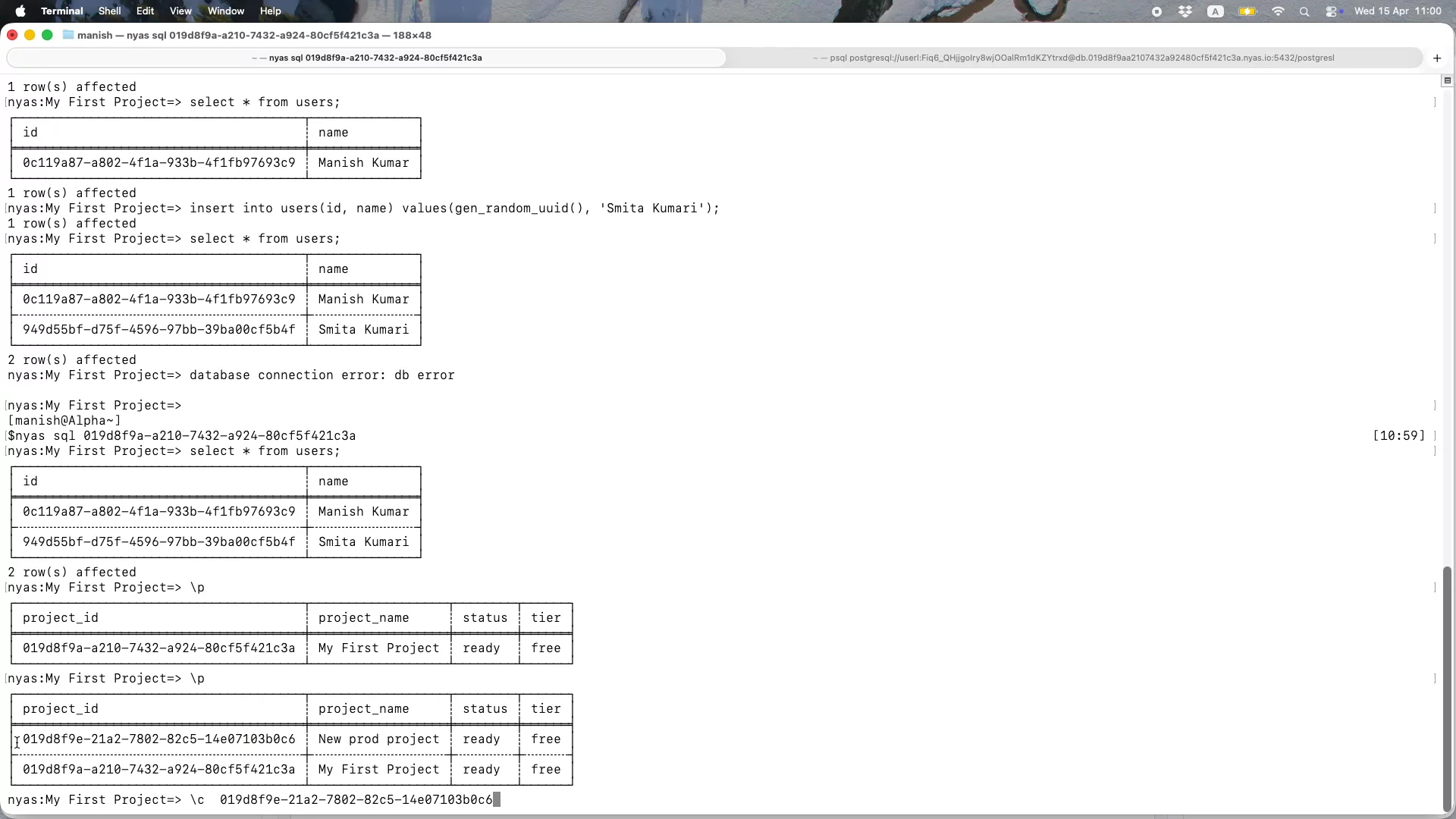Viewport: 1456px width, 819px height.
Task: Click the terminal scrollbar thumb
Action: (x=1447, y=689)
